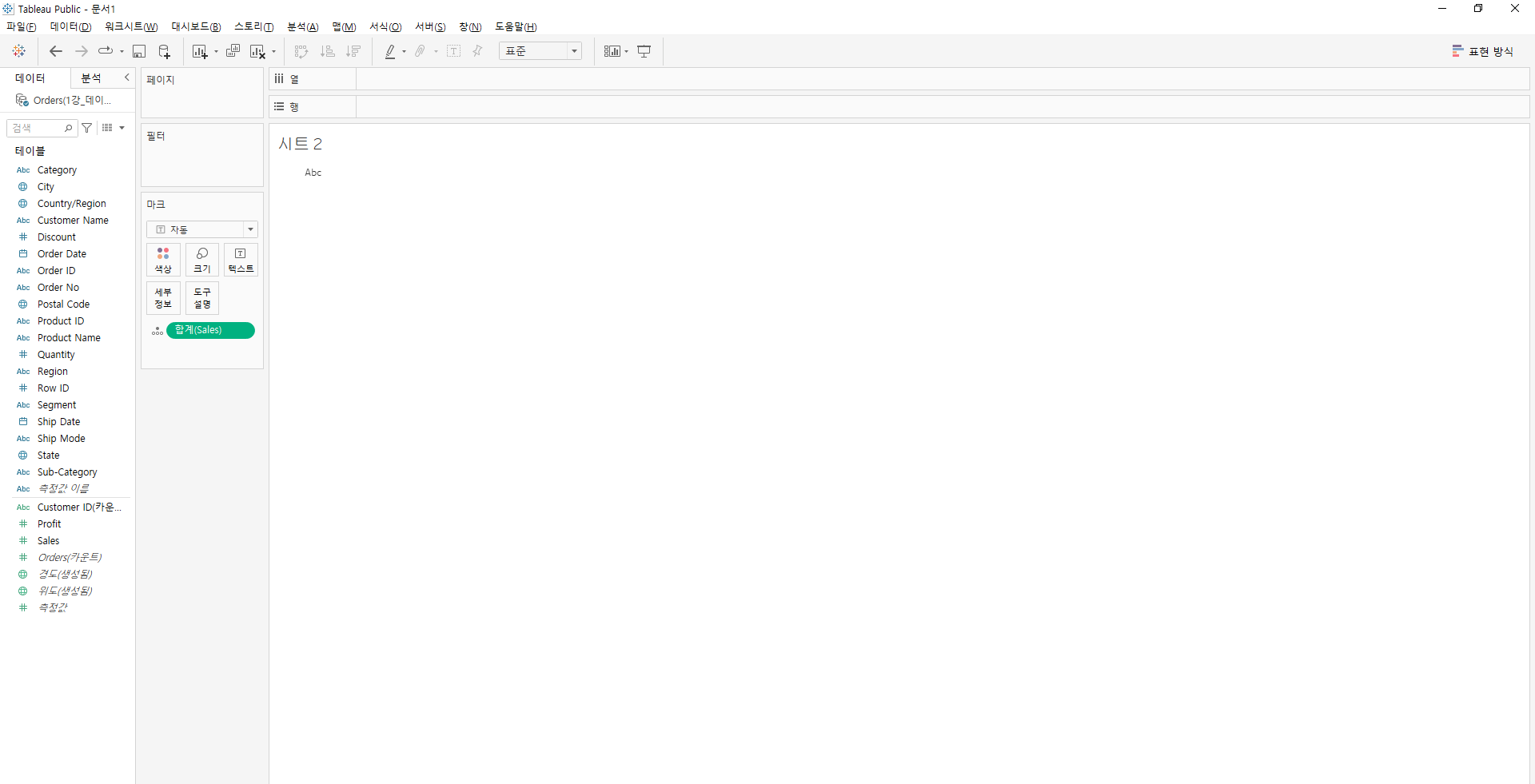
Task: Select the Category field
Action: pos(57,170)
